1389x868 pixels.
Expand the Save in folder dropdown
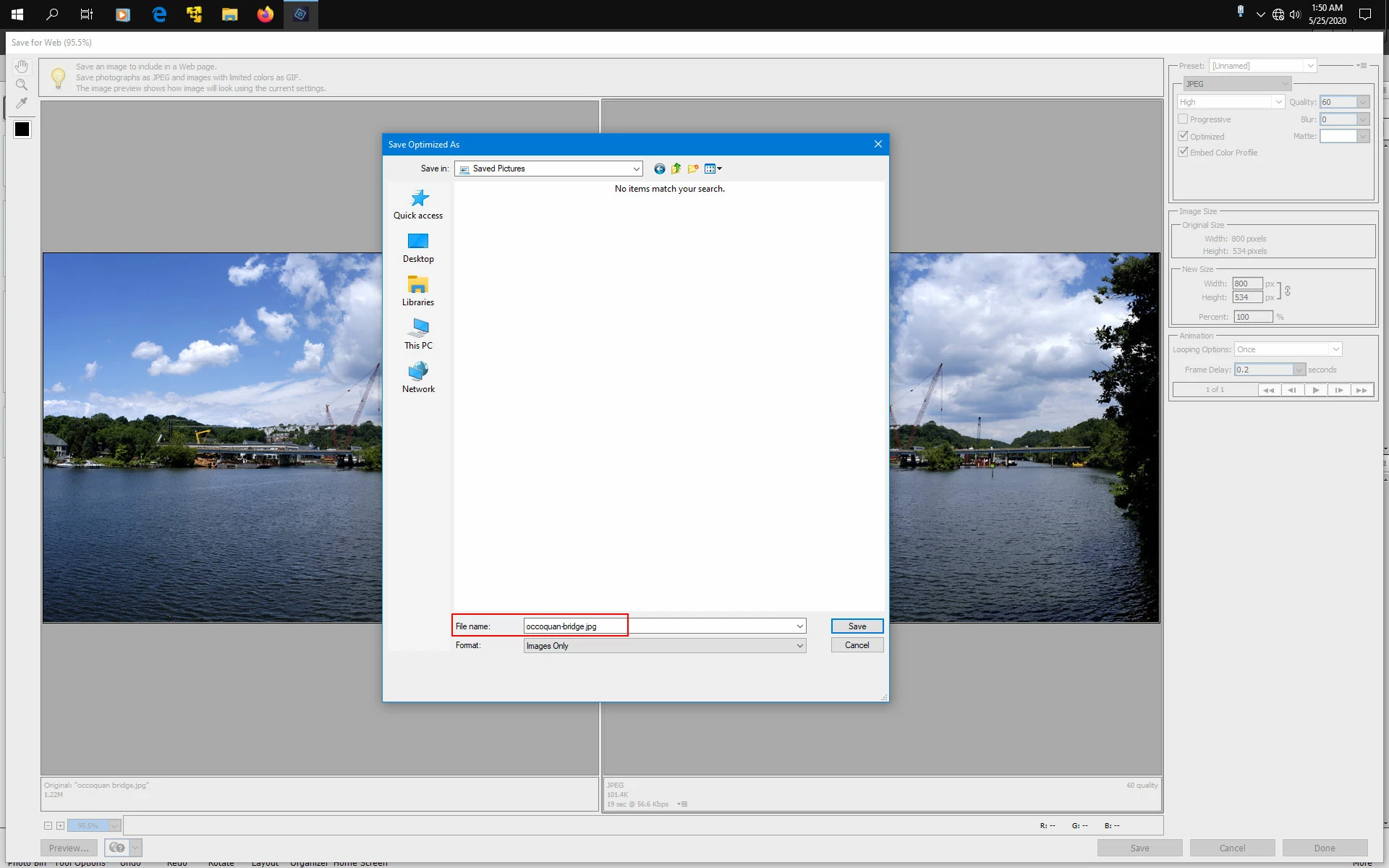[x=636, y=169]
